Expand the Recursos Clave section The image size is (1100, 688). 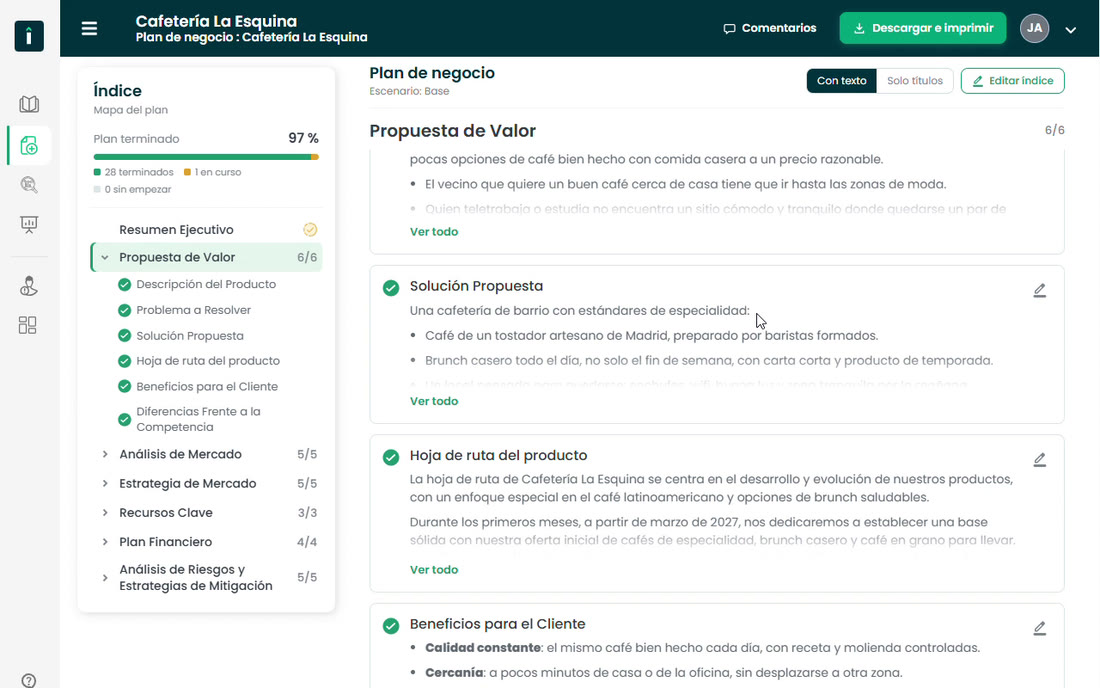point(105,513)
